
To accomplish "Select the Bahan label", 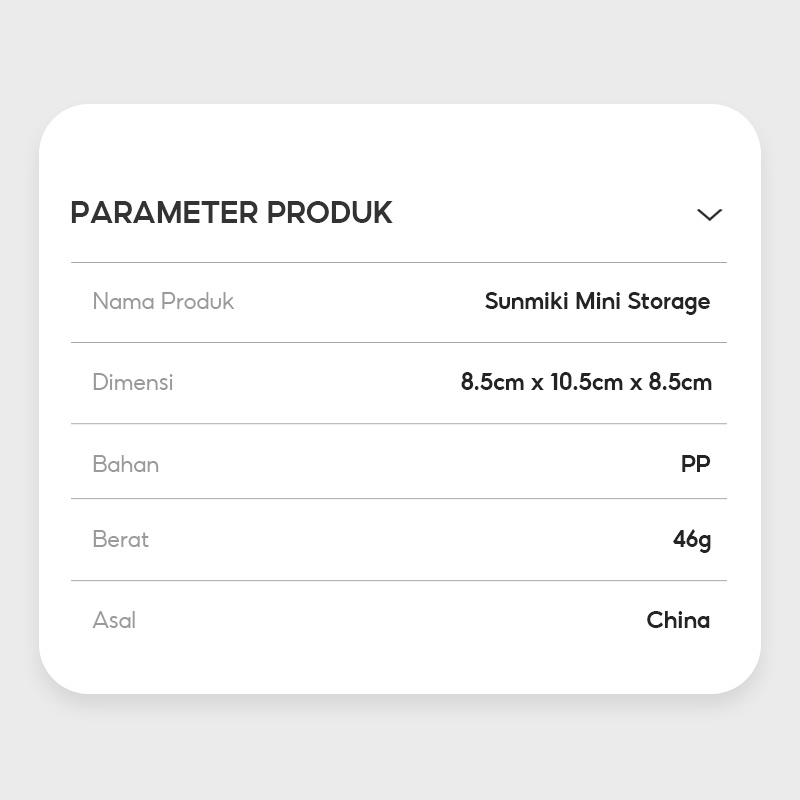I will point(126,464).
